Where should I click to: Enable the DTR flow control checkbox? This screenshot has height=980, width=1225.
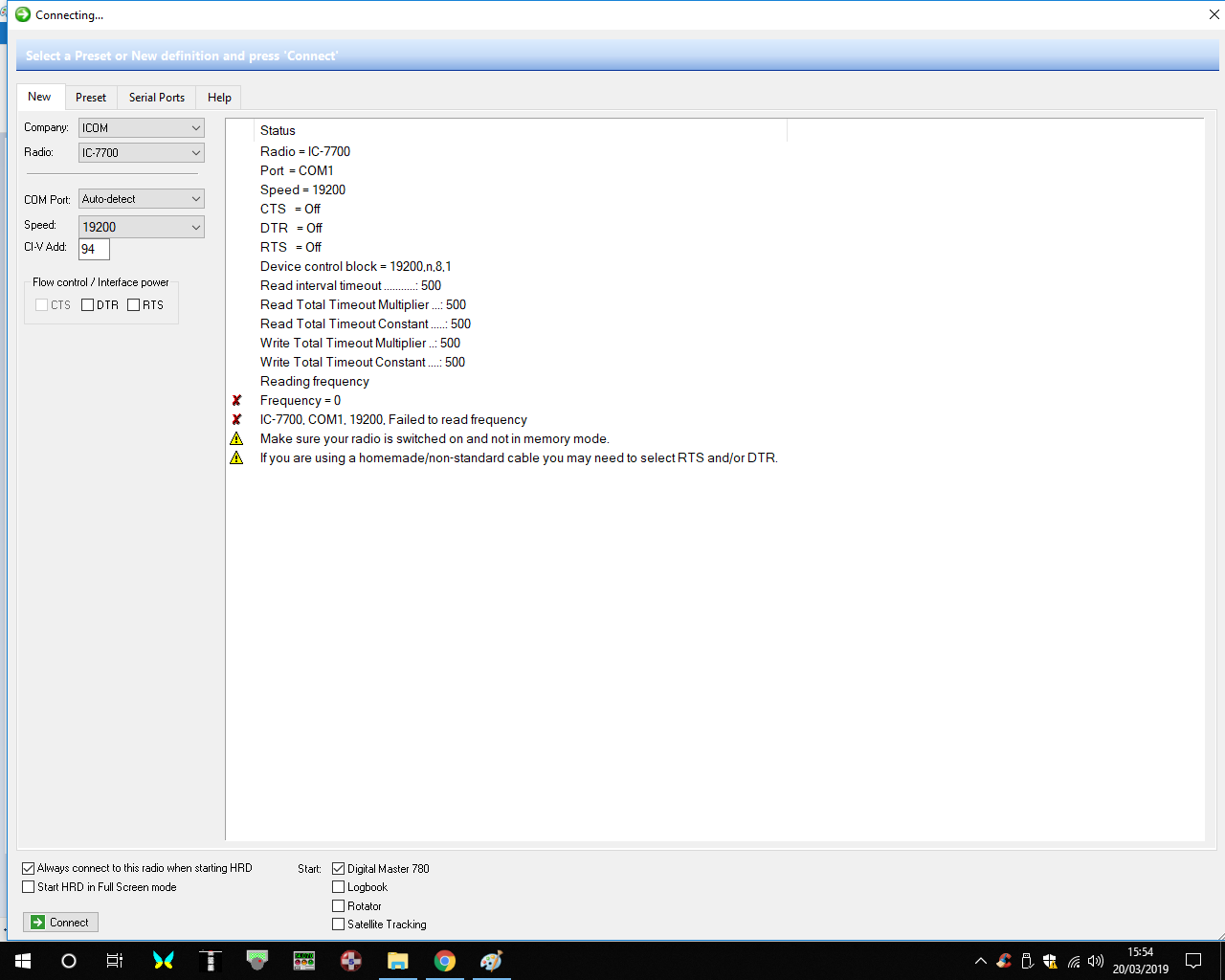point(88,305)
